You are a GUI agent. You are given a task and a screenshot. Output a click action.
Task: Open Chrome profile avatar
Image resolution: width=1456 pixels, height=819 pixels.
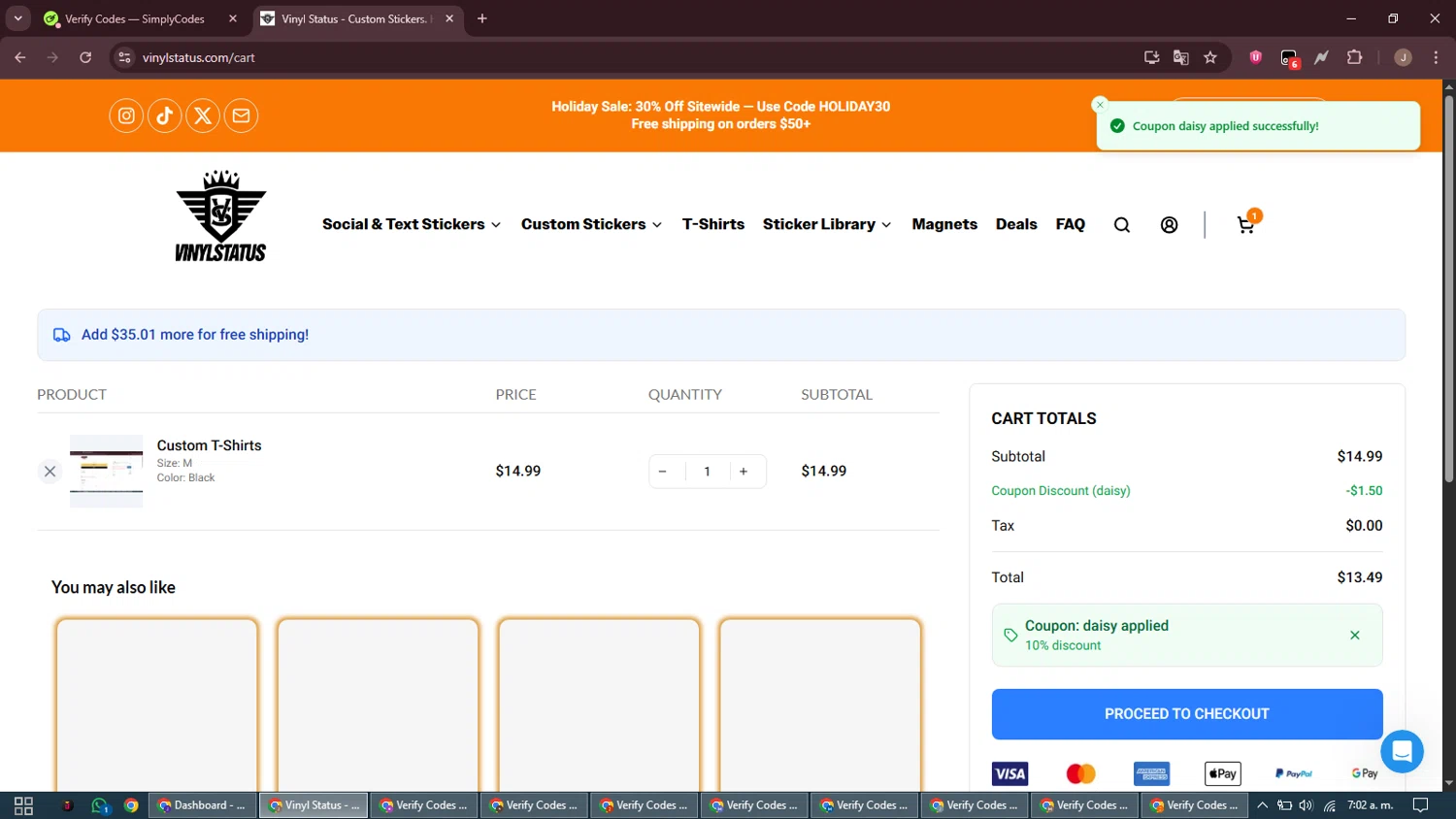pyautogui.click(x=1403, y=57)
